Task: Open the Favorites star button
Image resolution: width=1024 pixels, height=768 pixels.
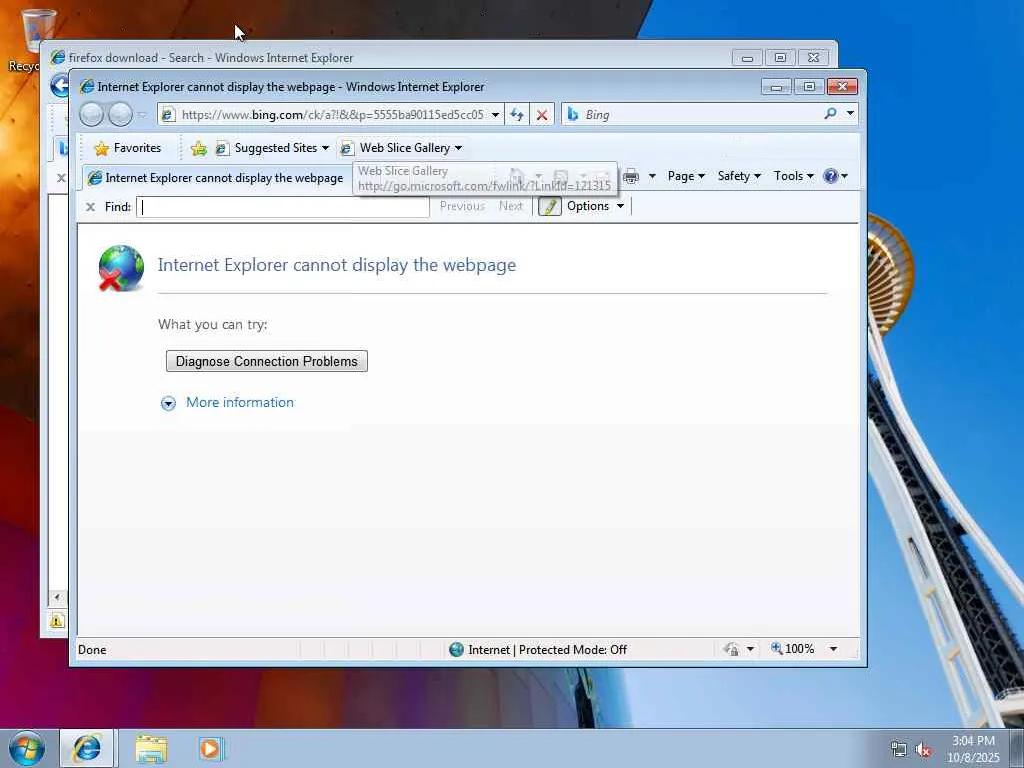Action: point(128,148)
